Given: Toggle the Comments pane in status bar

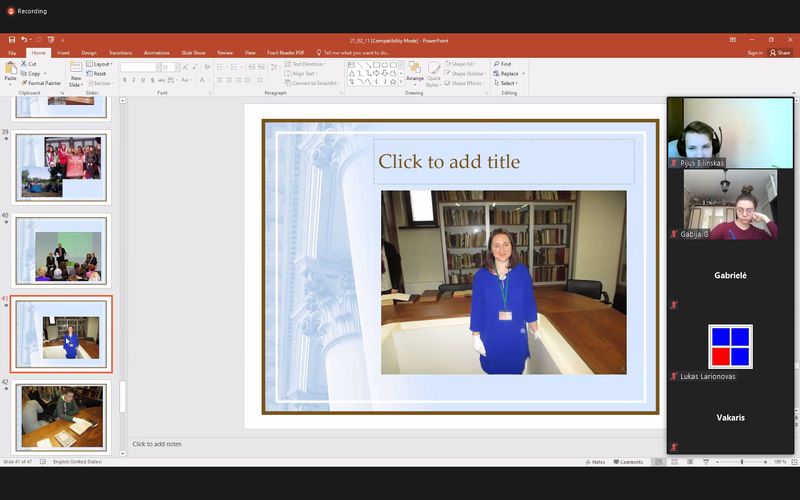Looking at the screenshot, I should [x=628, y=462].
